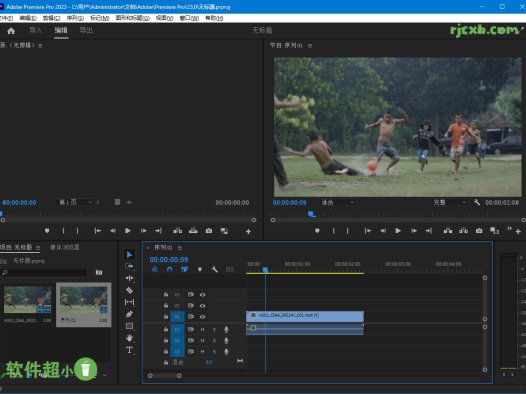526x394 pixels.
Task: Open Project panel menu
Action: pos(38,248)
